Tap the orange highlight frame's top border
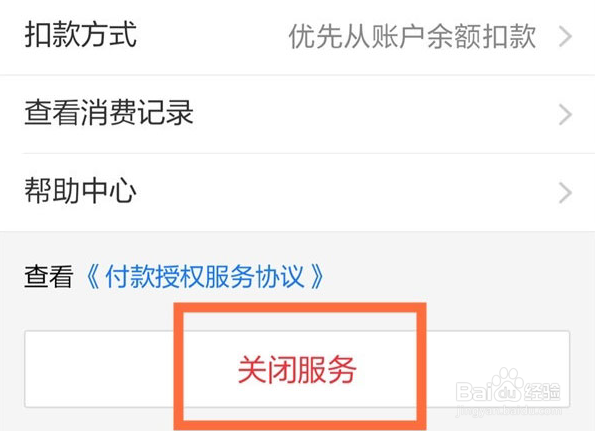The image size is (595, 431). click(300, 308)
